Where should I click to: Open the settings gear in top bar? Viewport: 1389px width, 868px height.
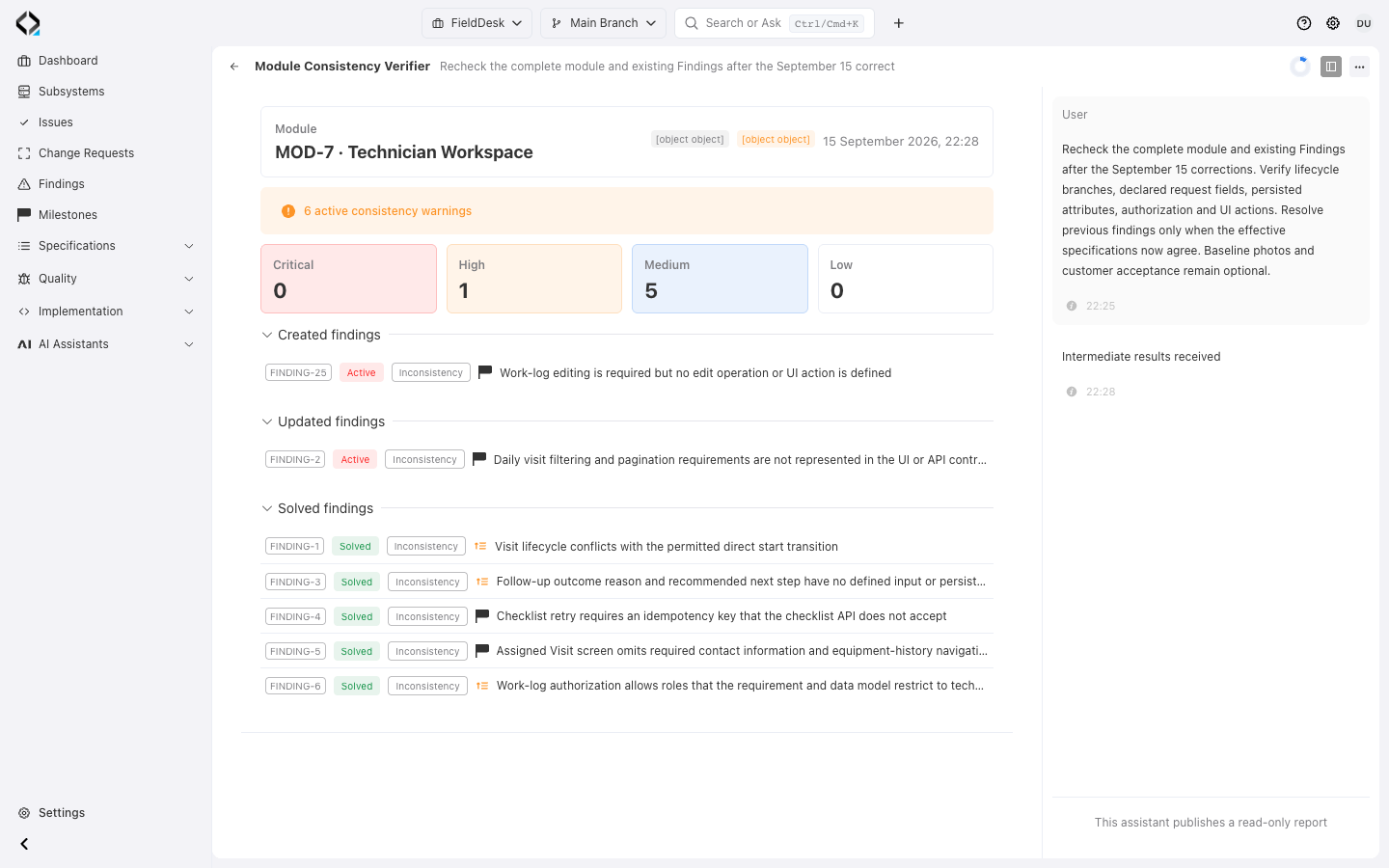1333,23
